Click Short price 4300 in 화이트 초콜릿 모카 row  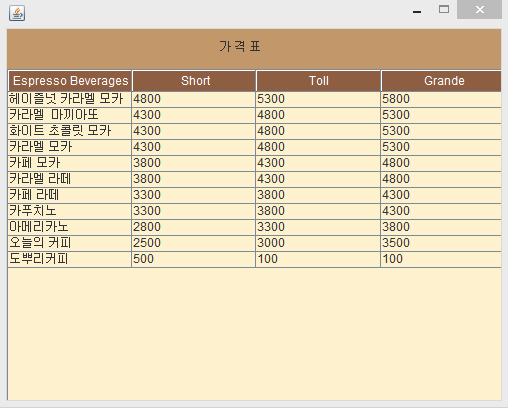194,131
